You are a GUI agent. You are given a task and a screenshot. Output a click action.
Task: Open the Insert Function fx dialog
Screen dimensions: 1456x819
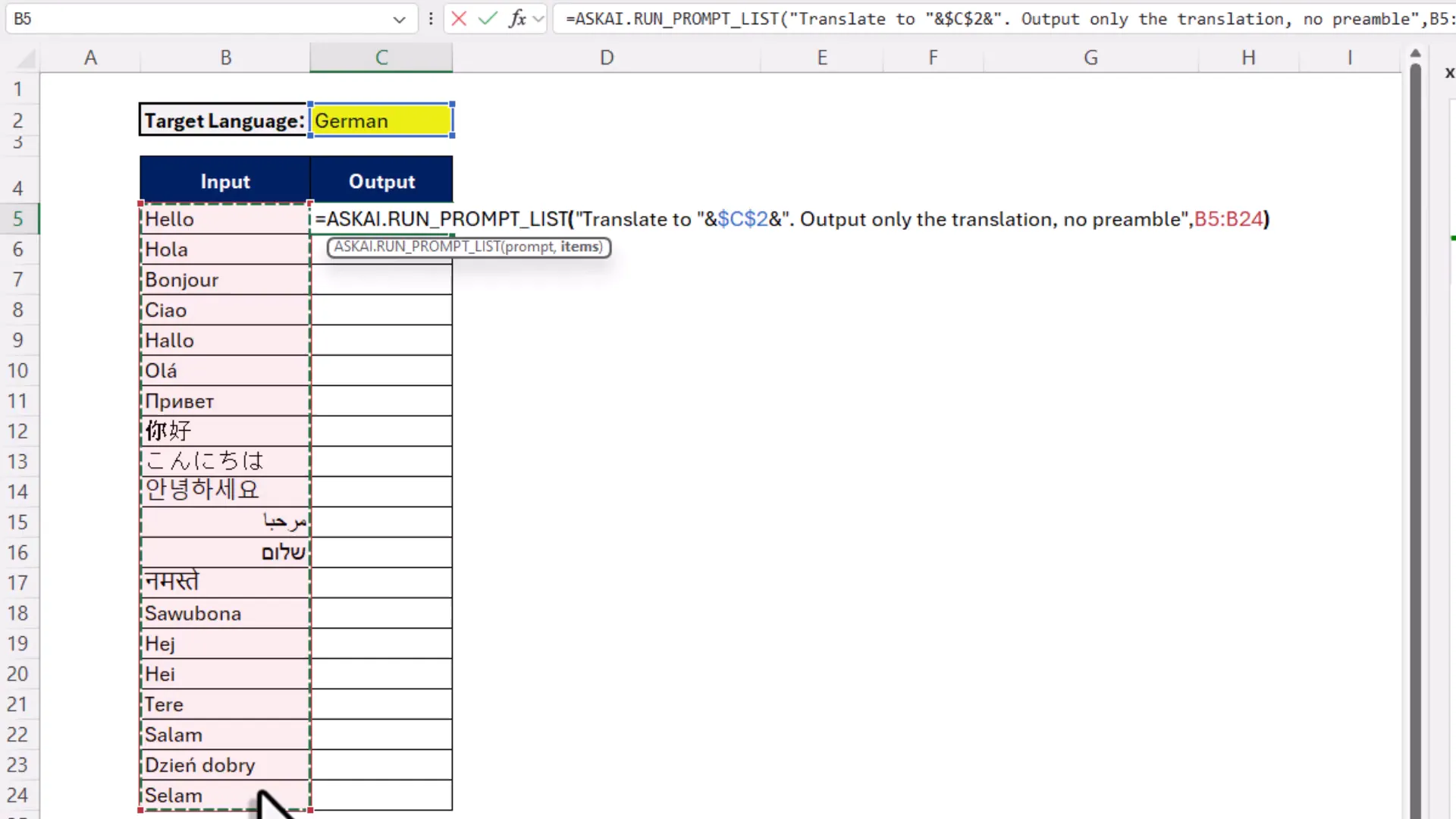tap(519, 19)
